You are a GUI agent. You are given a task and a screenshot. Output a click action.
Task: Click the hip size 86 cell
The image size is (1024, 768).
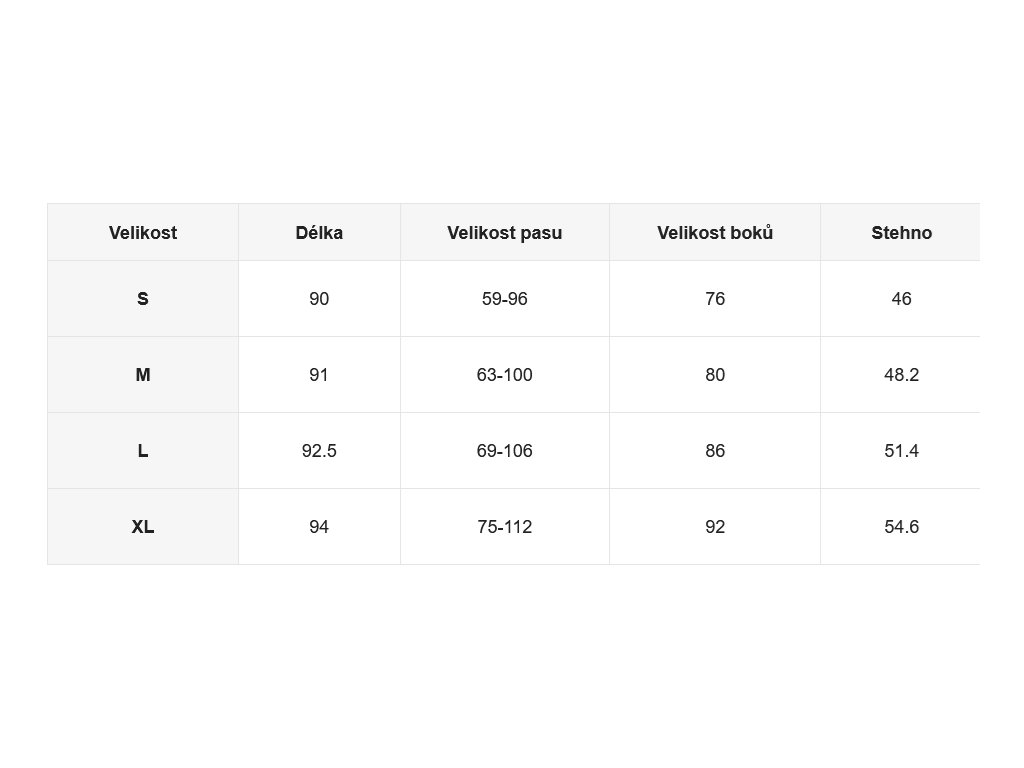[x=715, y=451]
